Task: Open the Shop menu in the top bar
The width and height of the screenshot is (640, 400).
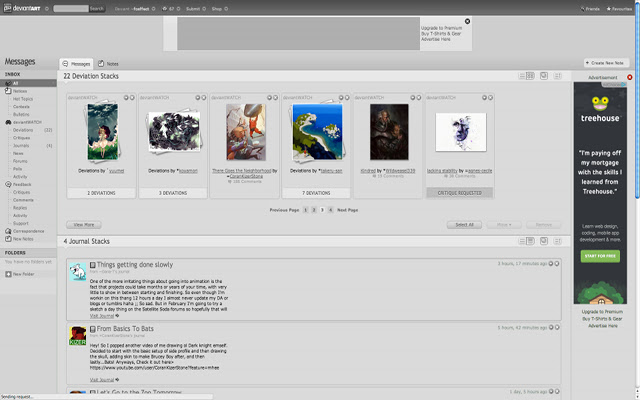Action: point(217,9)
